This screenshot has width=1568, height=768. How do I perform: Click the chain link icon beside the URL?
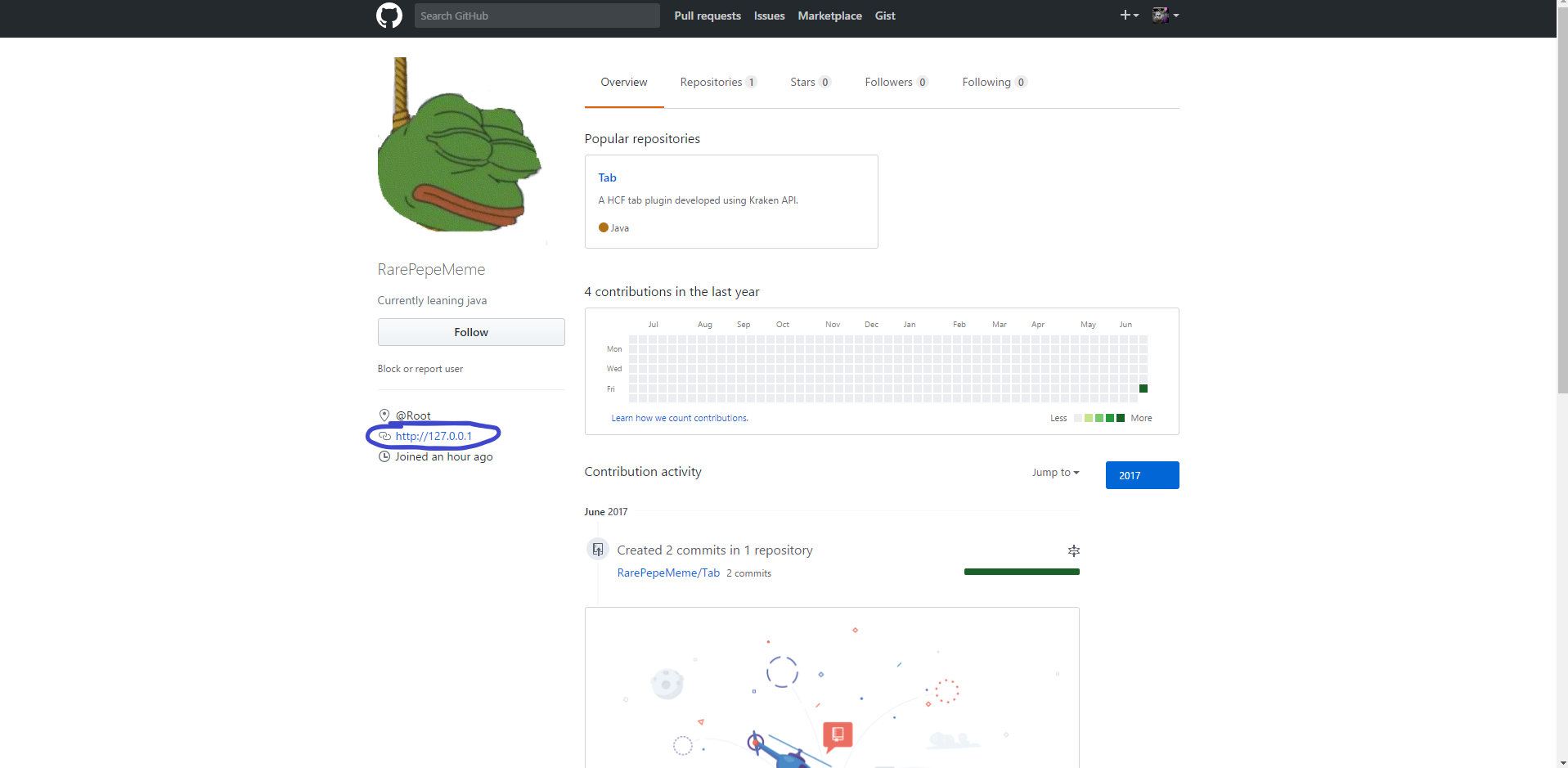[384, 436]
